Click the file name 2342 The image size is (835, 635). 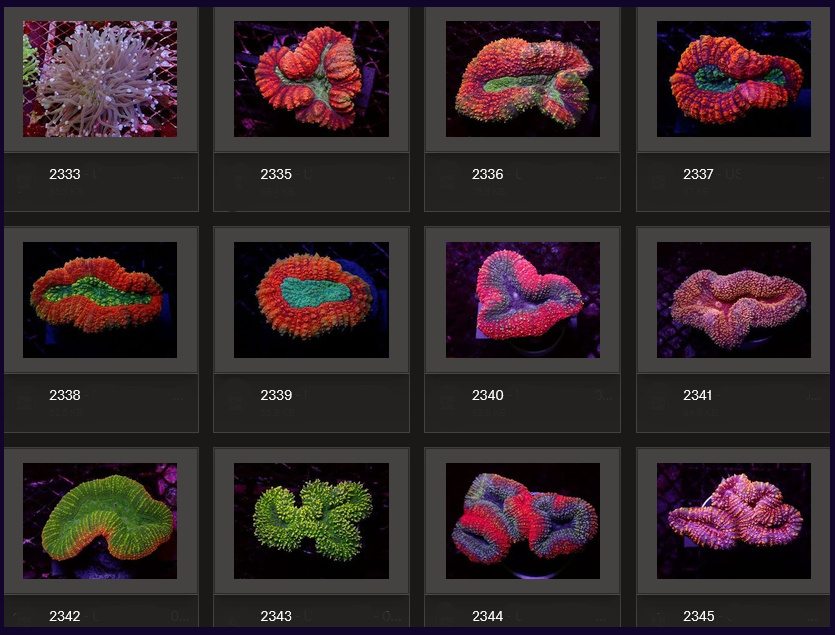[65, 616]
